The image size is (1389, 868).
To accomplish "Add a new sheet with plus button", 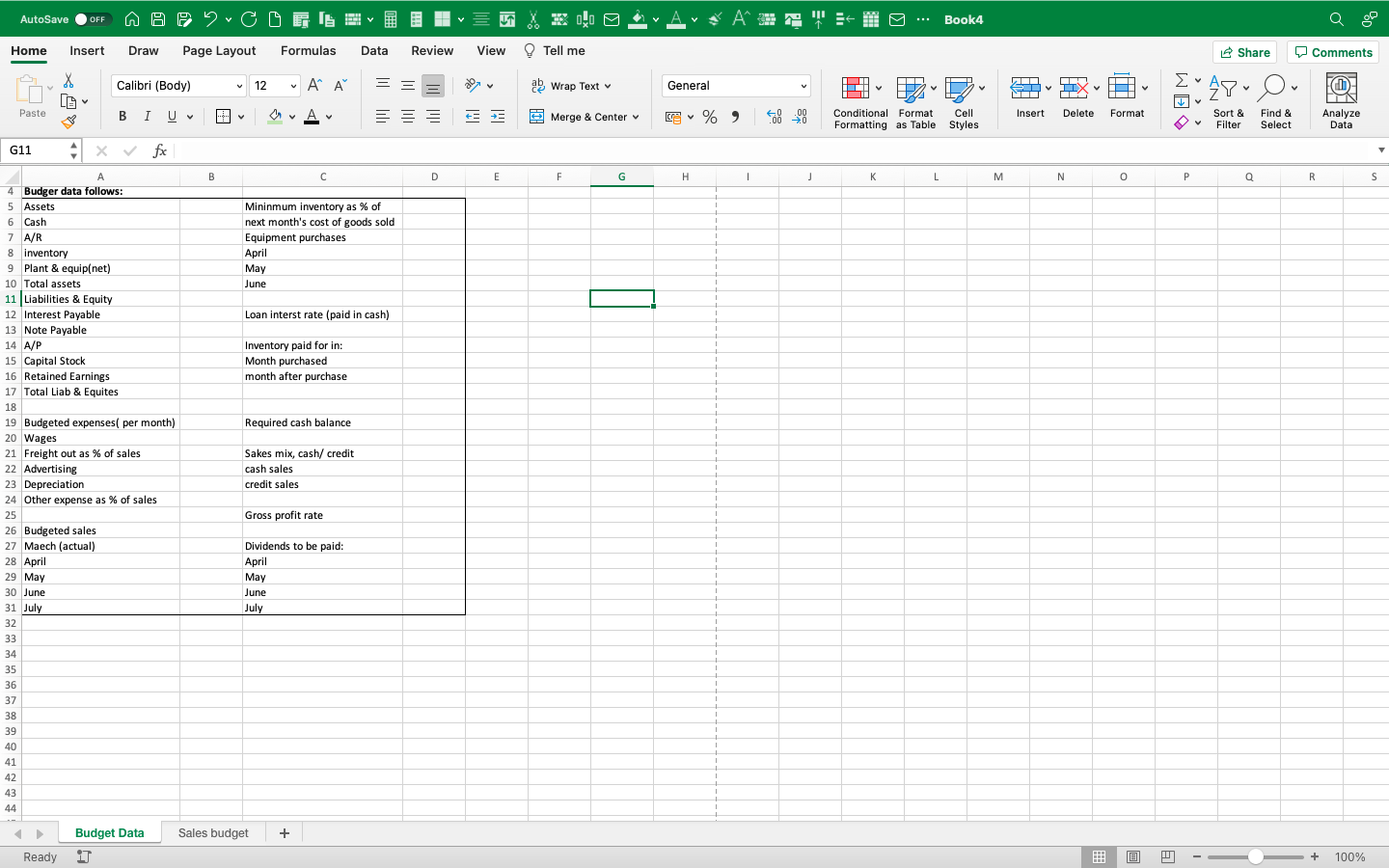I will pos(285,833).
